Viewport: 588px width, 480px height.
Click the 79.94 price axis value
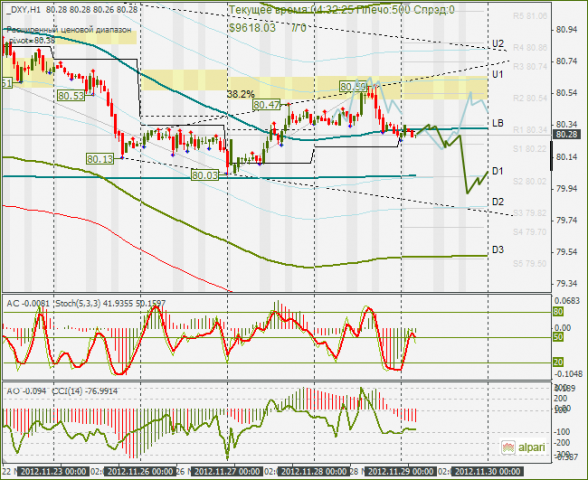pyautogui.click(x=567, y=188)
